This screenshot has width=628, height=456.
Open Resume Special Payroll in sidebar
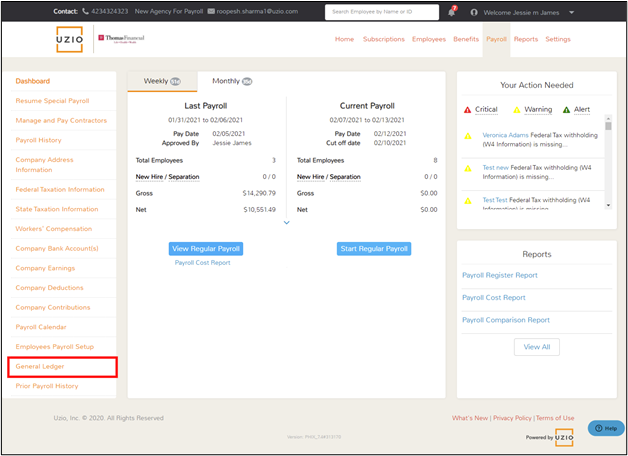pos(52,101)
